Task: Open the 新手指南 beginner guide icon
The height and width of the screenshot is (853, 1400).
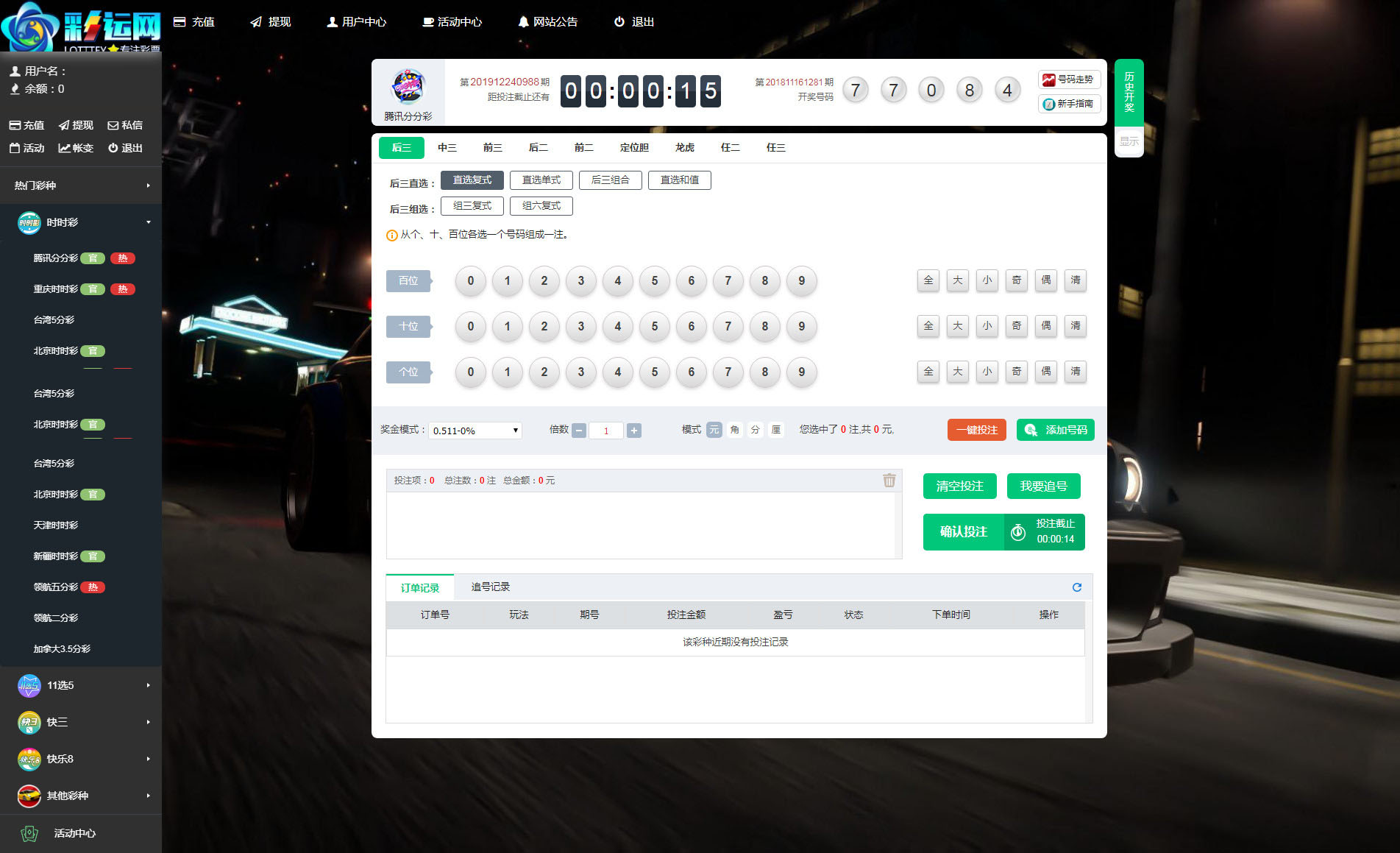Action: point(1048,105)
